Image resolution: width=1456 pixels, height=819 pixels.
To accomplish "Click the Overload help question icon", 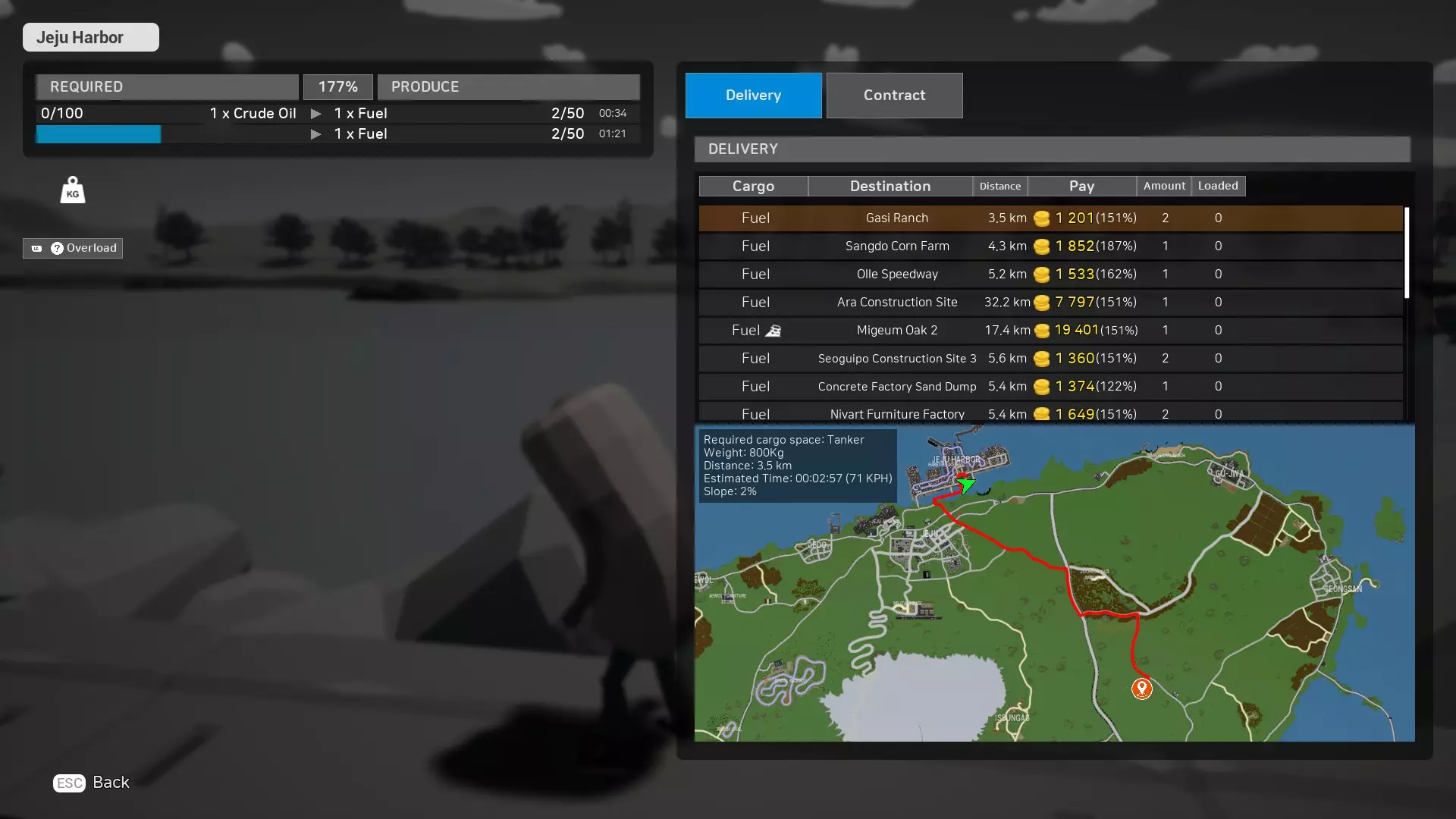I will tap(57, 248).
